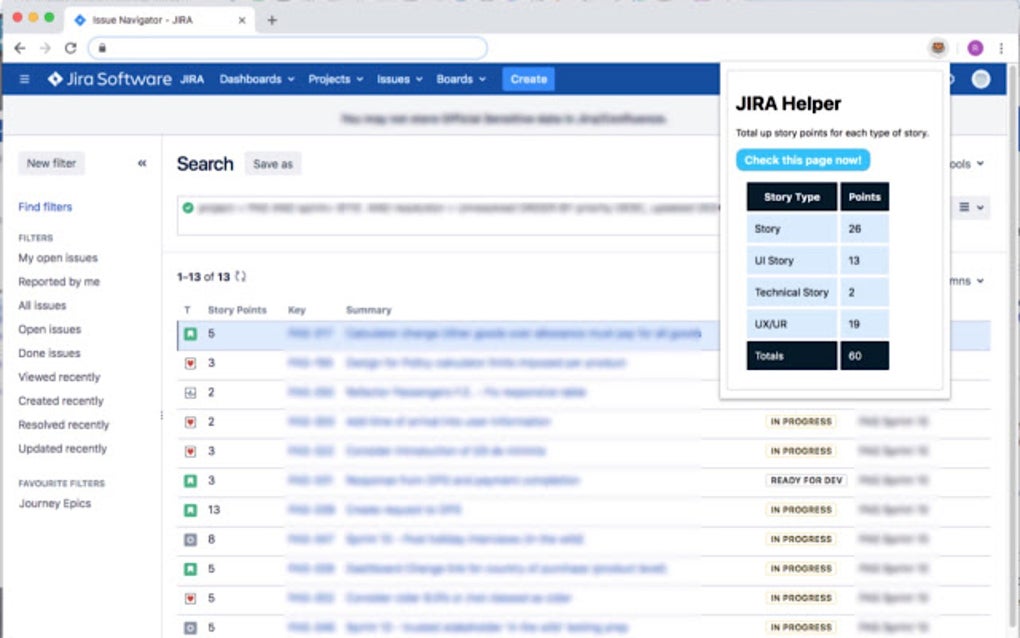Open the Boards menu in the navigation bar

[455, 79]
